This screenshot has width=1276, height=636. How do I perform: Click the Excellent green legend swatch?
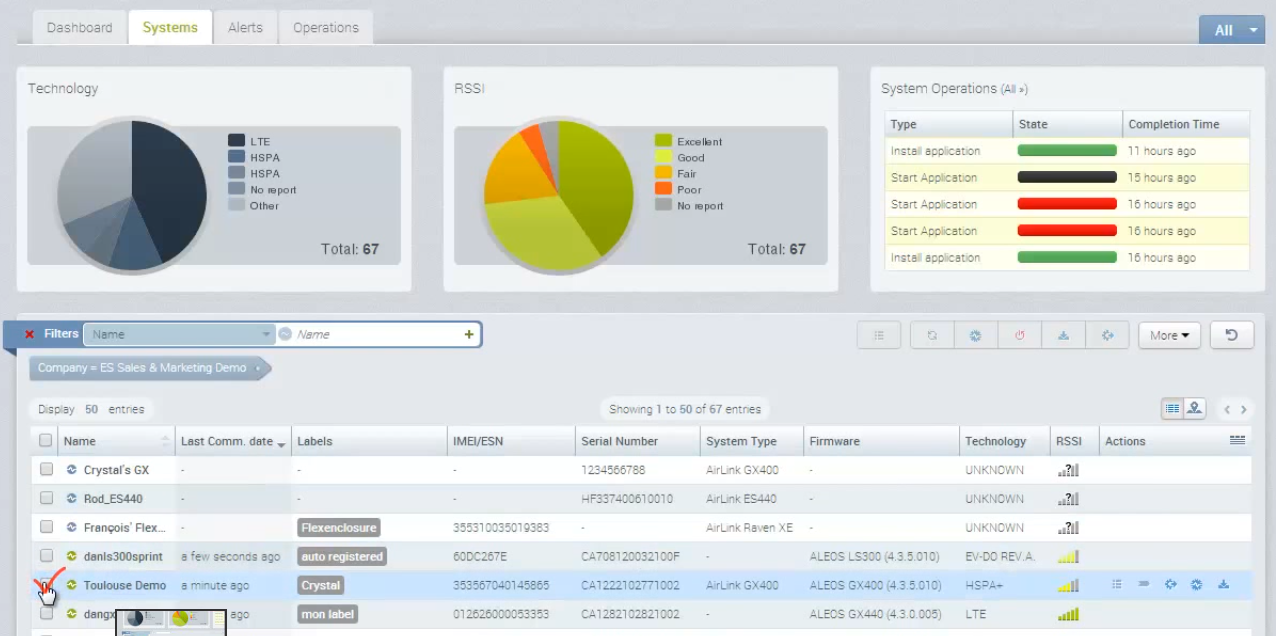(662, 141)
